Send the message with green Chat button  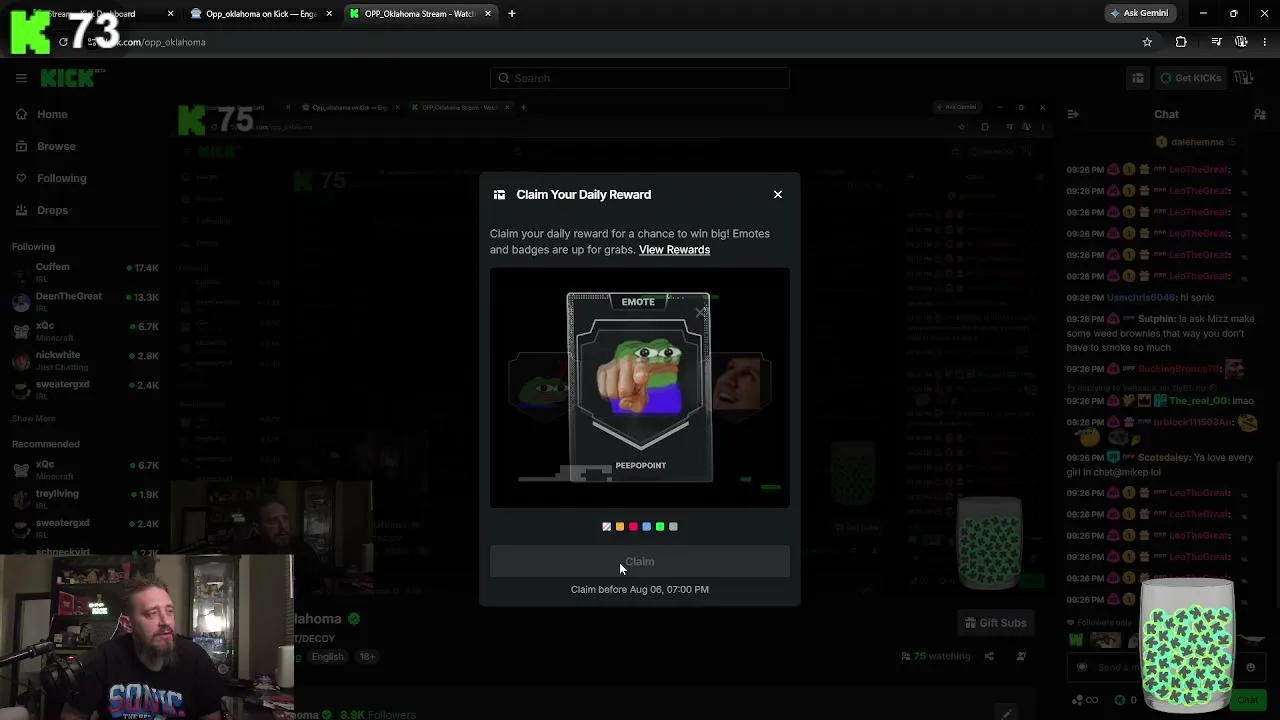click(1246, 700)
